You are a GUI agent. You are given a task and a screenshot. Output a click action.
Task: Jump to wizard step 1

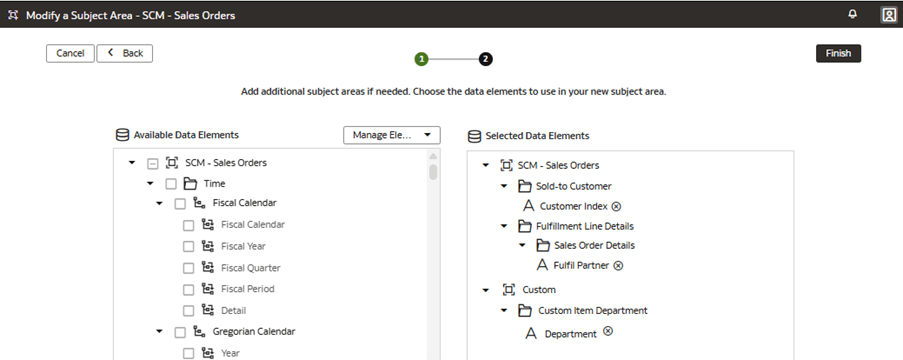point(422,59)
